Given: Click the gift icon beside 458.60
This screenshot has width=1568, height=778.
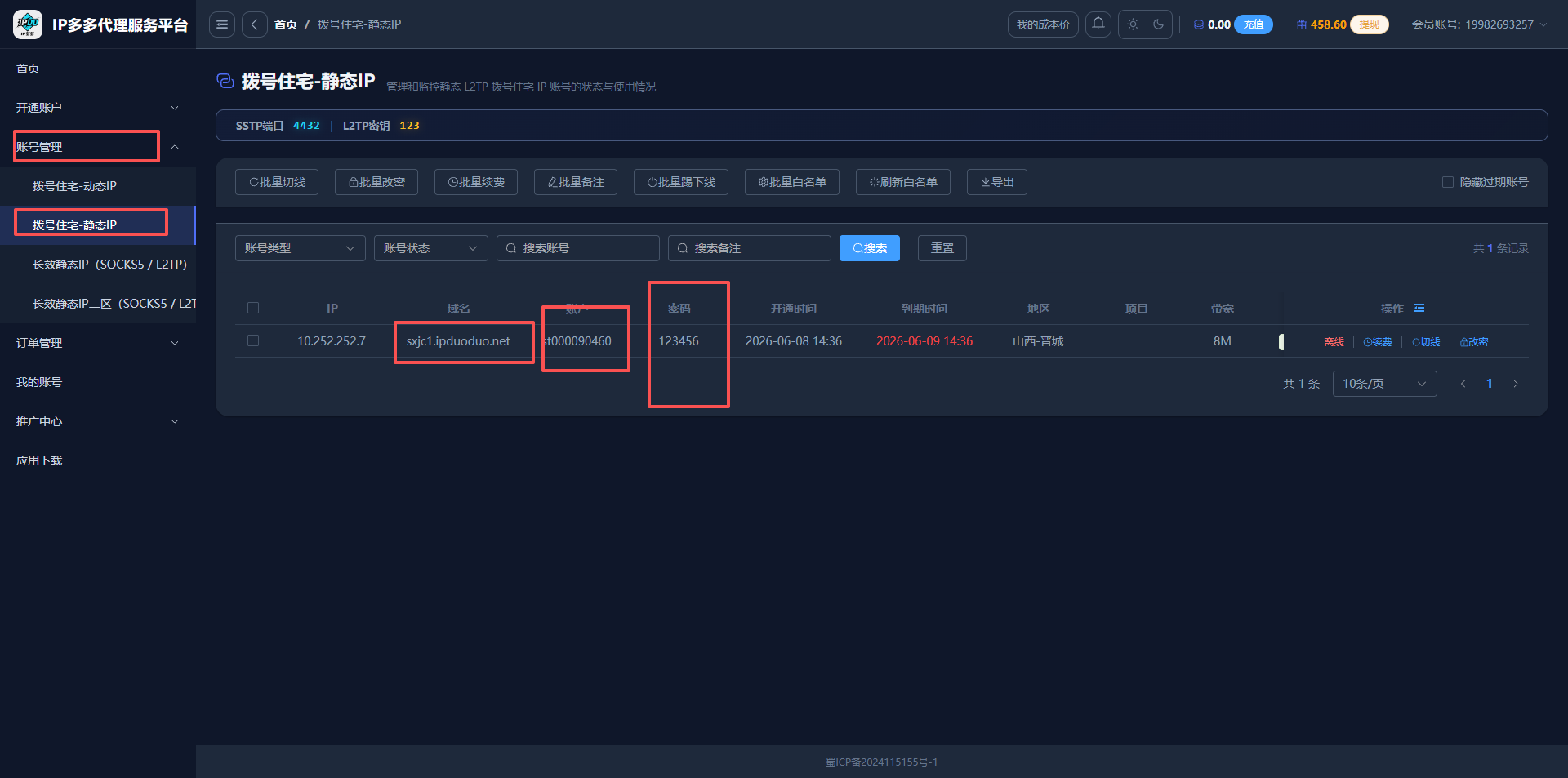Looking at the screenshot, I should pos(1302,24).
